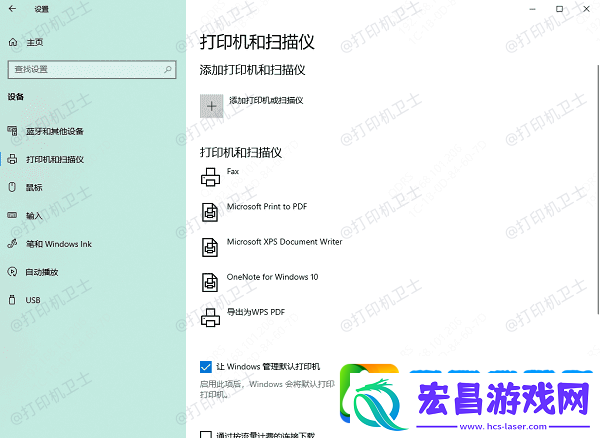Go back with the arrow in Settings
Viewport: 600px width, 438px height.
coord(12,8)
